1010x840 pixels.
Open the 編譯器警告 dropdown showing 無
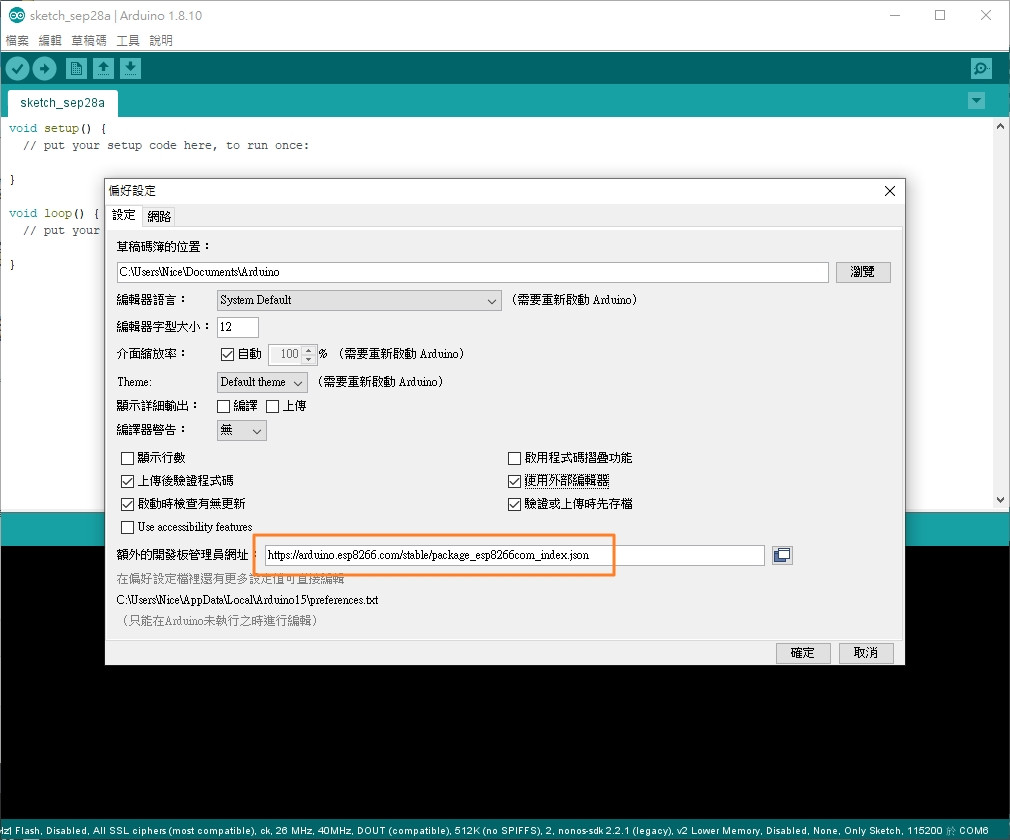tap(242, 430)
